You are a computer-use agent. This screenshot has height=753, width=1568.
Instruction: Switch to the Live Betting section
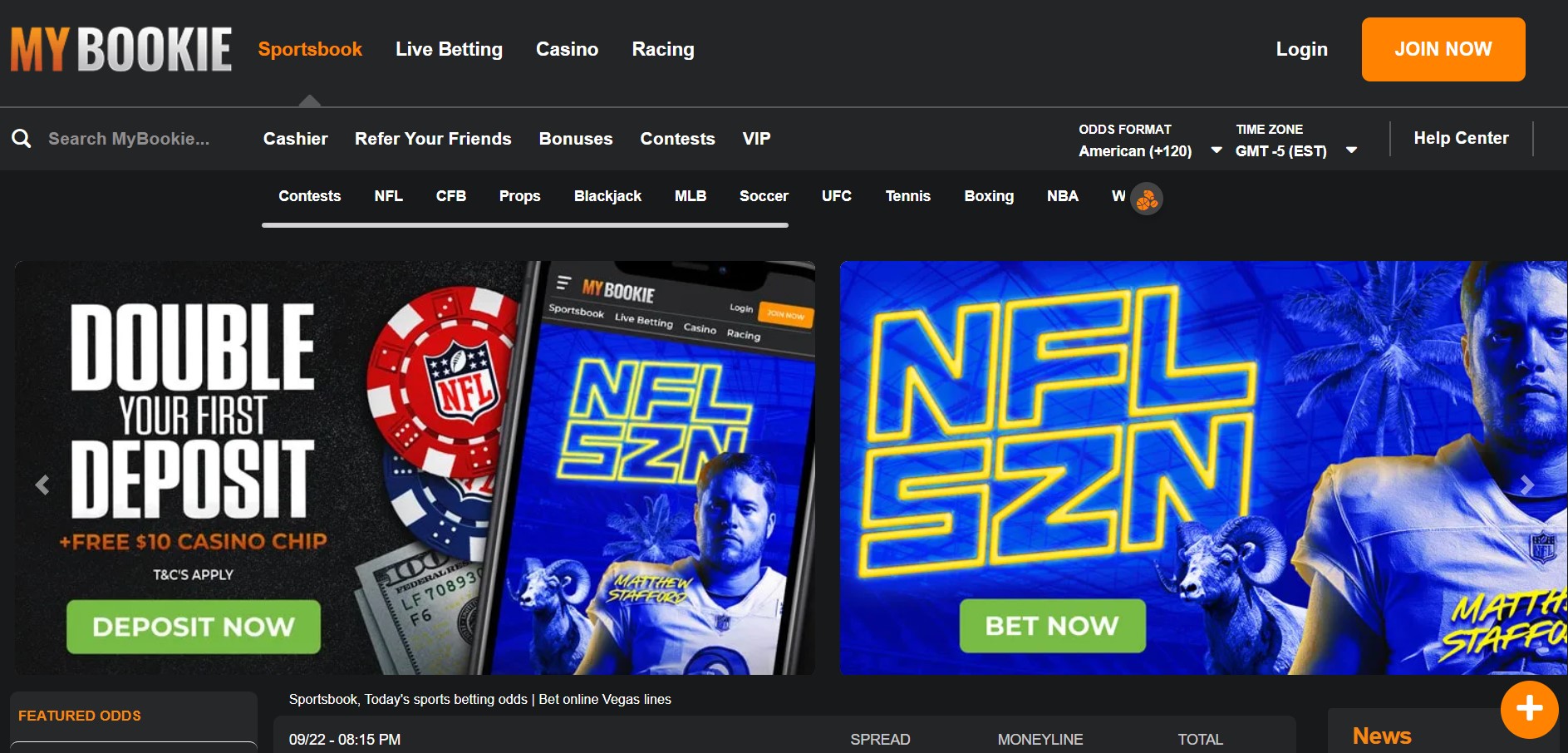tap(449, 49)
